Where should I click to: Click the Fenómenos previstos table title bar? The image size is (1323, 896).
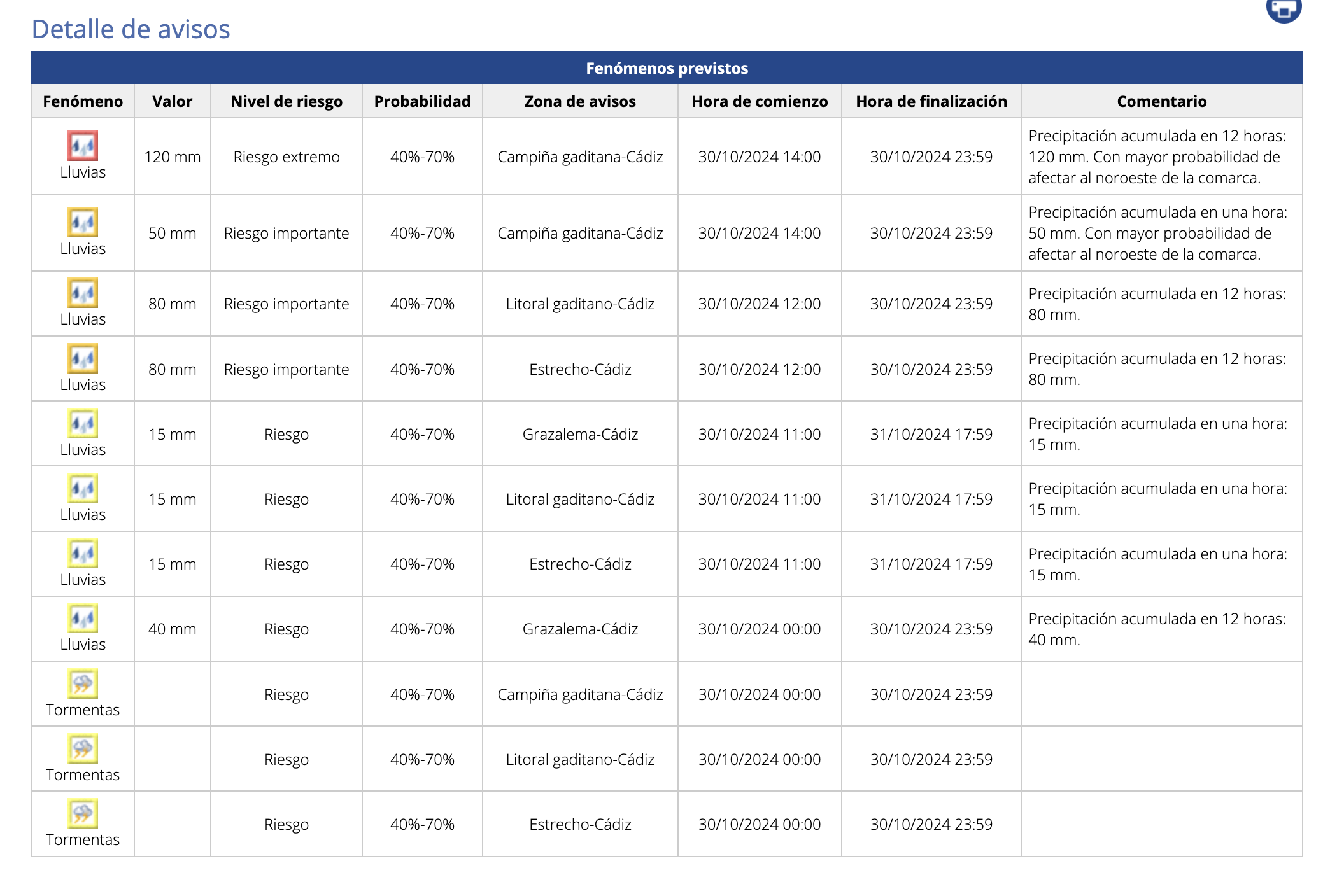pyautogui.click(x=667, y=67)
